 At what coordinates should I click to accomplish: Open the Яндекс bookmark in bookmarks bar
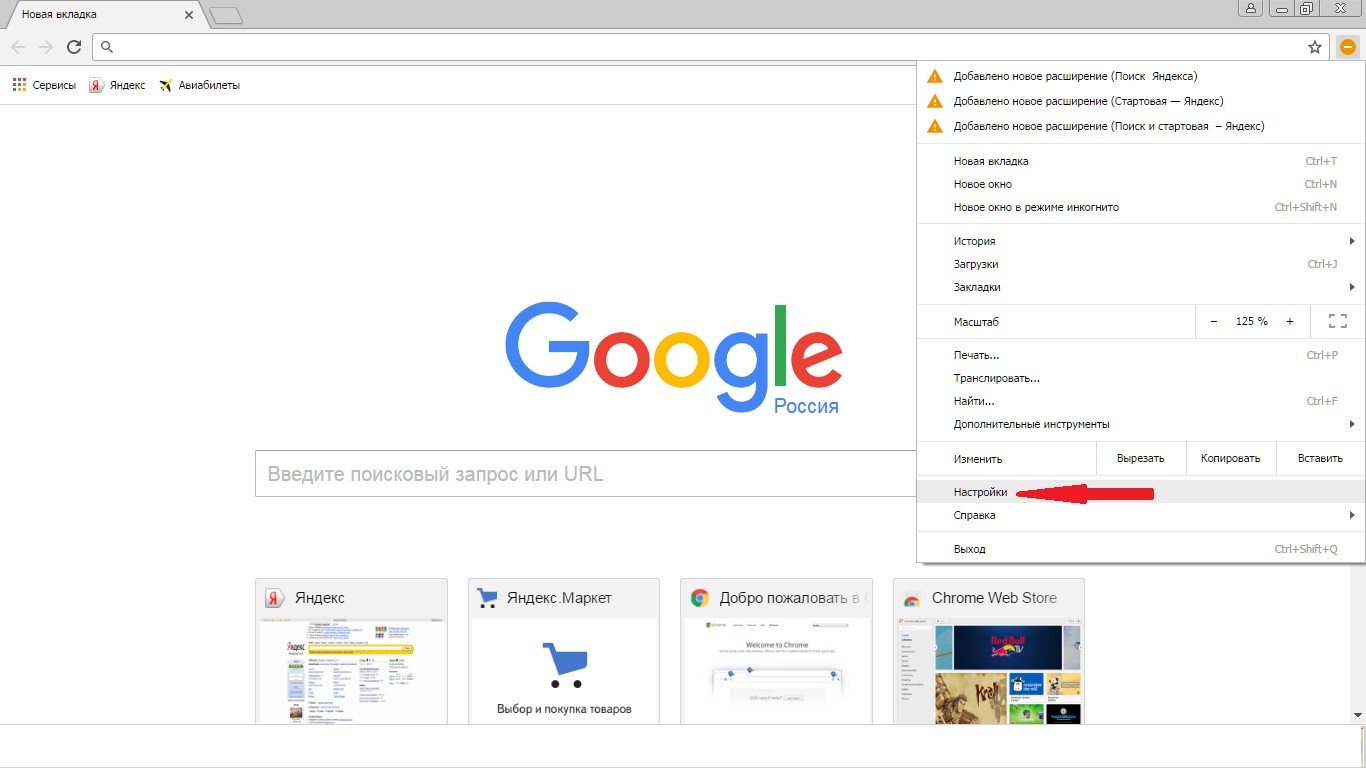pyautogui.click(x=117, y=85)
